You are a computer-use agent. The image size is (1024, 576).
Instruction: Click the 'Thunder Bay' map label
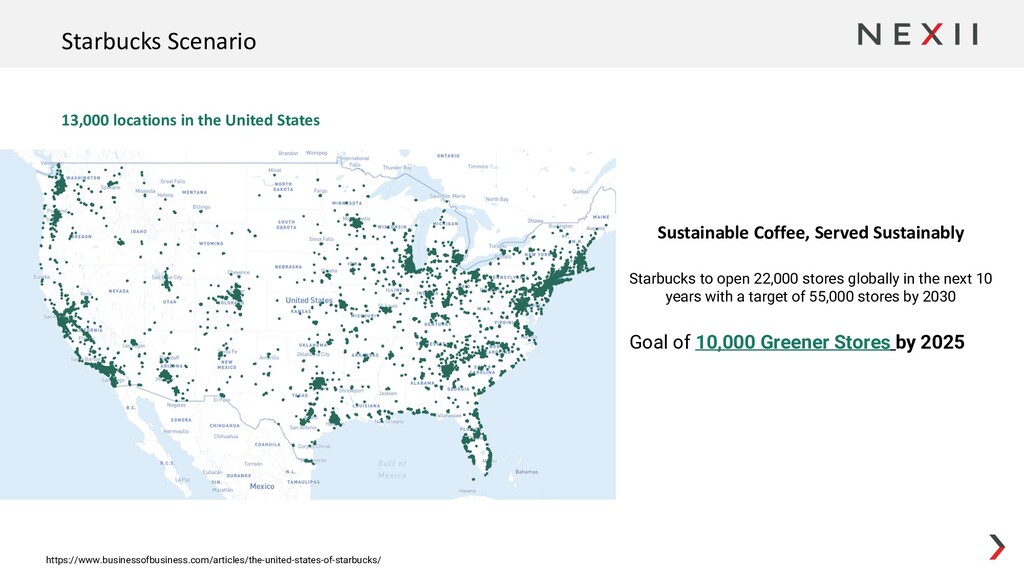[397, 168]
